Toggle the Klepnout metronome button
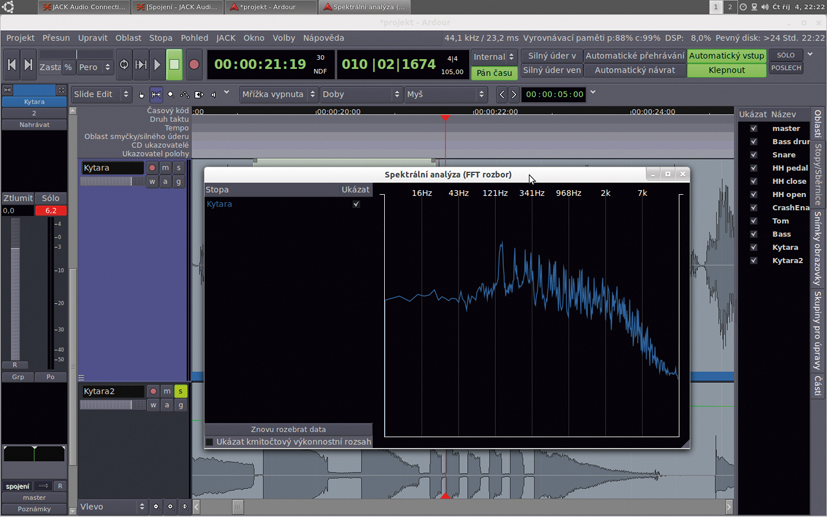827x517 pixels. 727,71
